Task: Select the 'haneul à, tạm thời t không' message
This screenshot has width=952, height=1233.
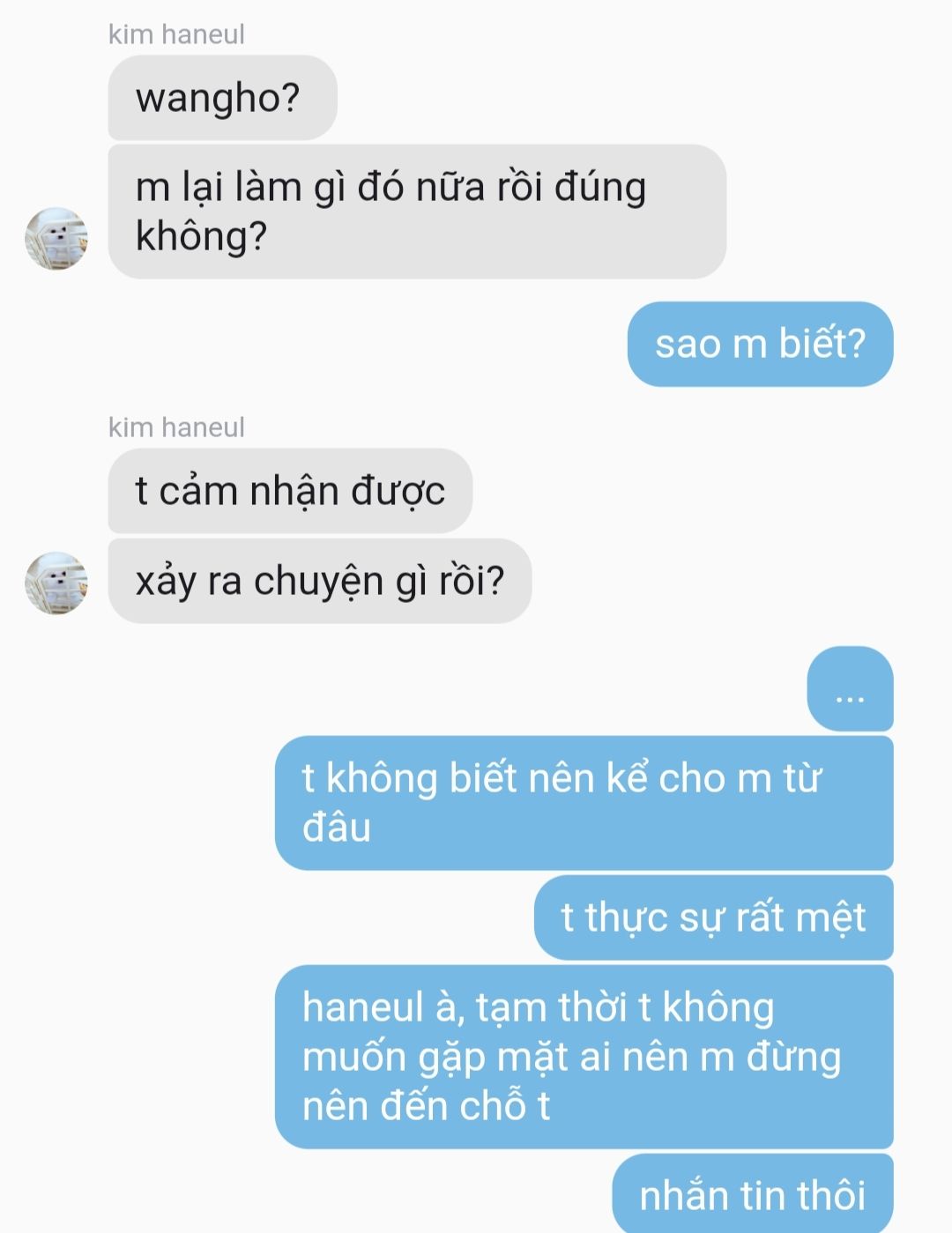Action: tap(584, 1057)
